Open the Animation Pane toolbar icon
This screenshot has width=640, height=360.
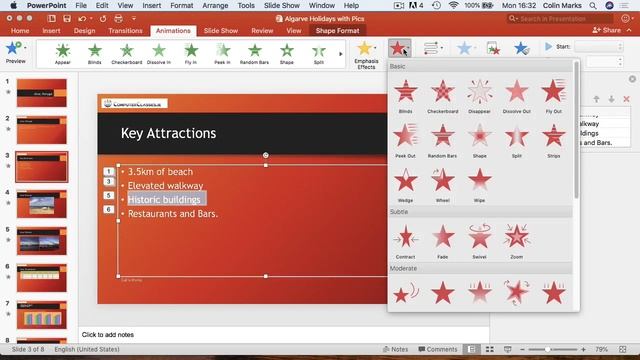click(x=493, y=49)
